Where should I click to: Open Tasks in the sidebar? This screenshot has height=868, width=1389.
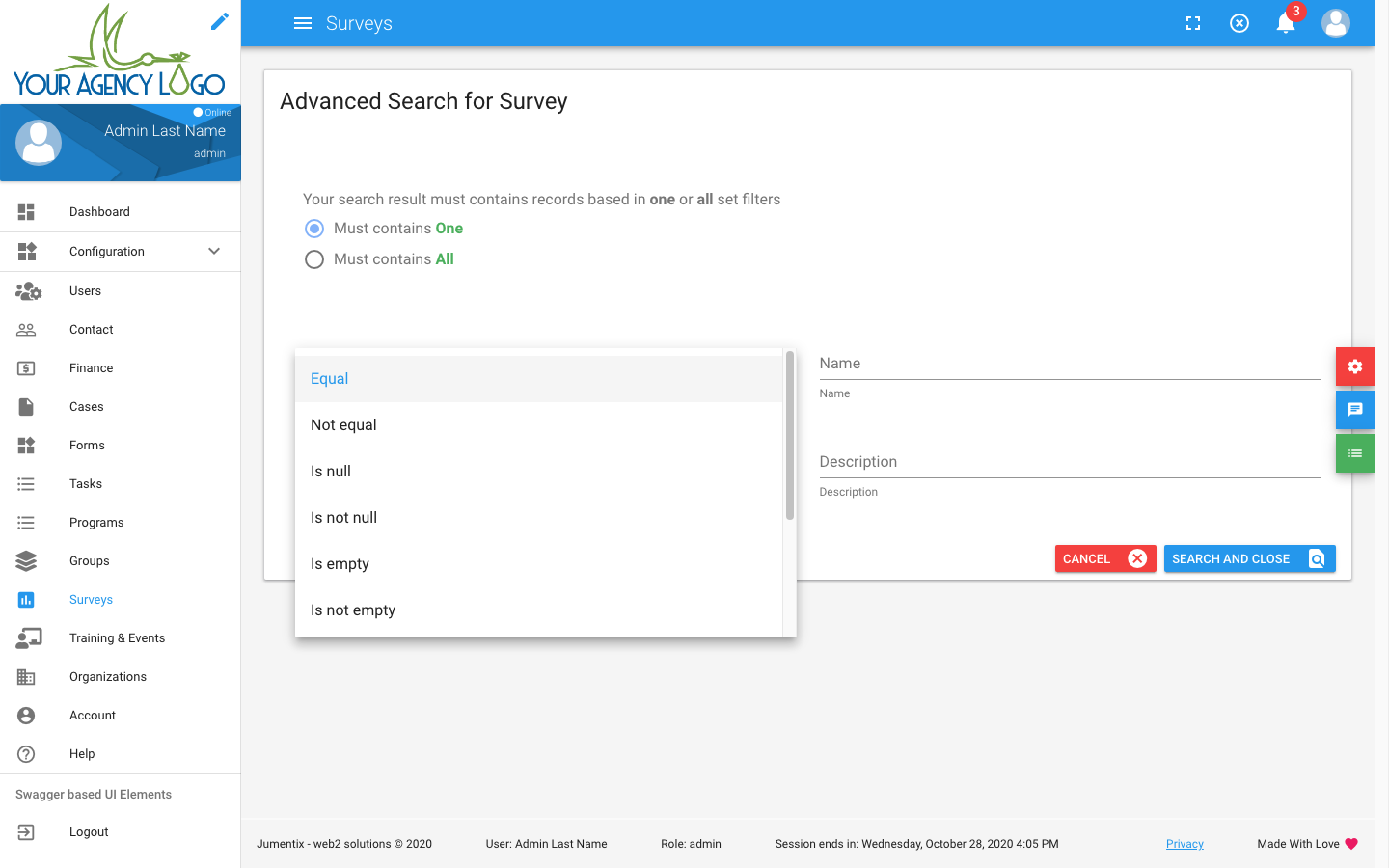pyautogui.click(x=121, y=484)
